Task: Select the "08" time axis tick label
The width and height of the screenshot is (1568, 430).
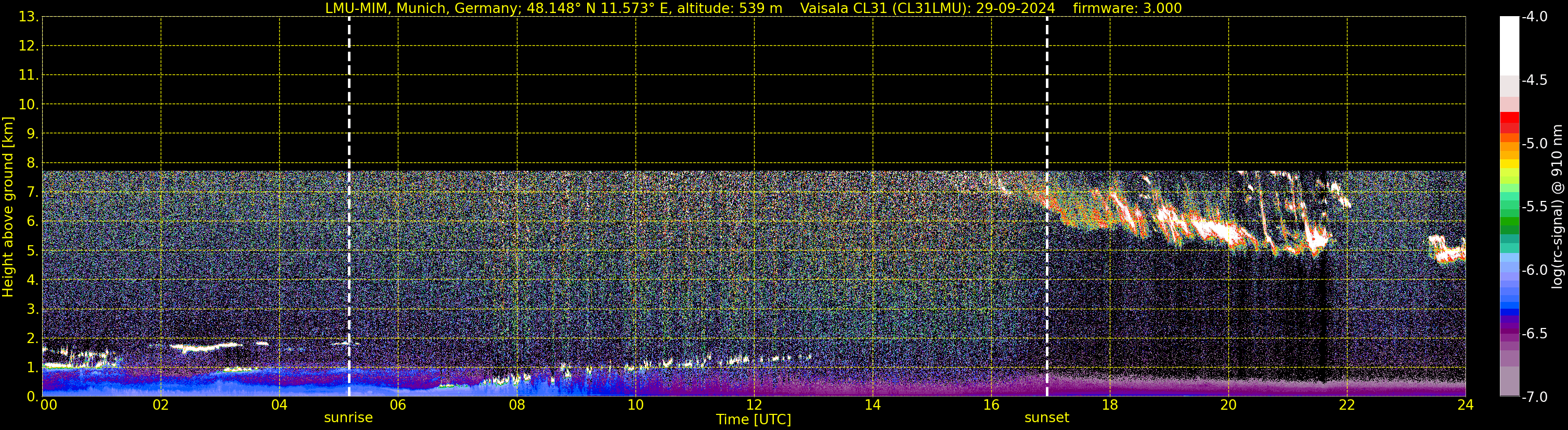Action: (x=517, y=405)
